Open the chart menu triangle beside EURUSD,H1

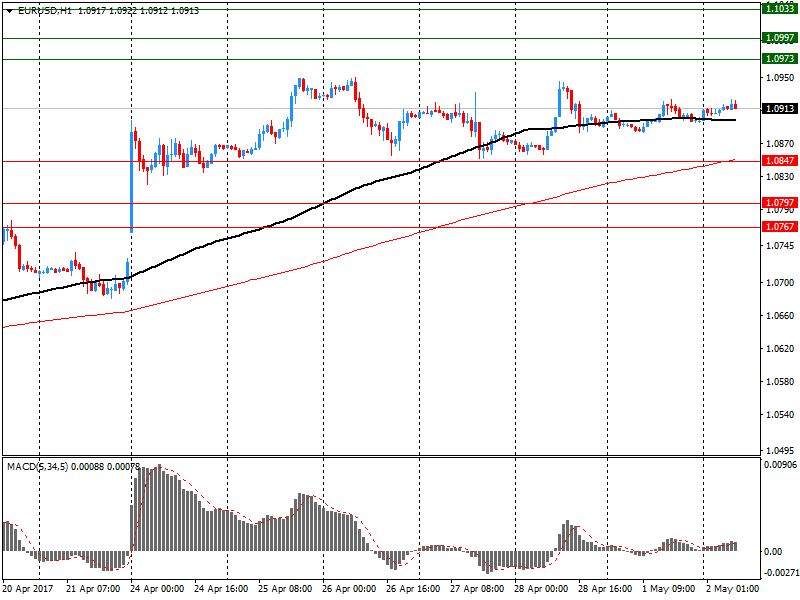tap(9, 11)
